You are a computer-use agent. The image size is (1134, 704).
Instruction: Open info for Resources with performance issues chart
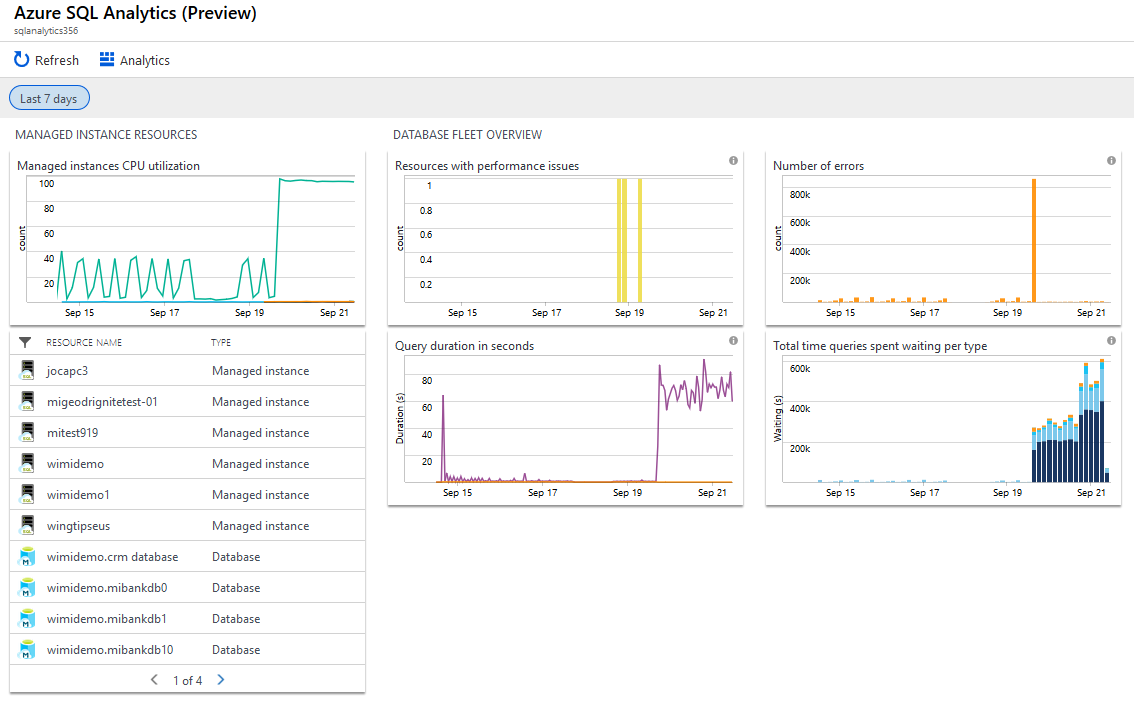pos(733,161)
